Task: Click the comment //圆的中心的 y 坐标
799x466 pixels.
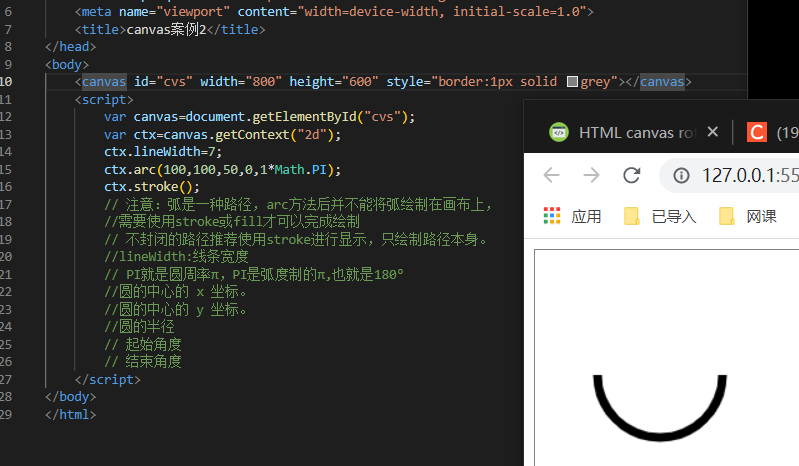Action: pos(176,309)
